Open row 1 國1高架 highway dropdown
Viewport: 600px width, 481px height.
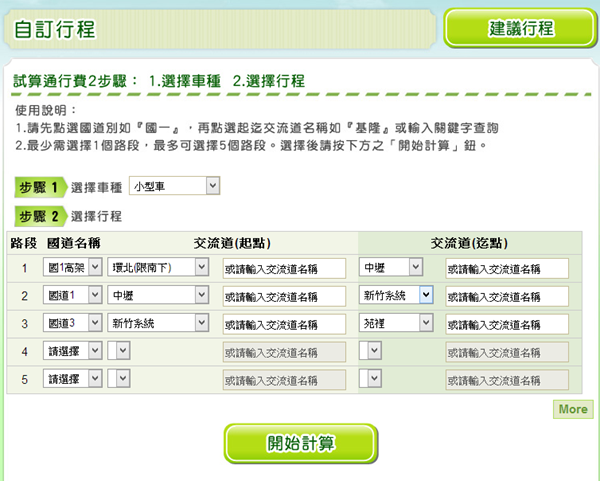72,267
